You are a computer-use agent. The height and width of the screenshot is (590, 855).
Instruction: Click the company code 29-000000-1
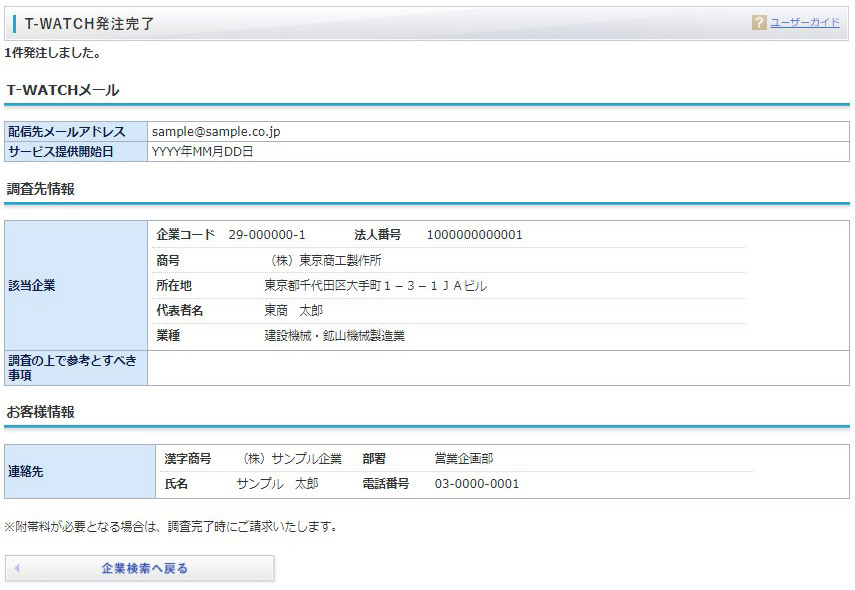click(x=267, y=235)
